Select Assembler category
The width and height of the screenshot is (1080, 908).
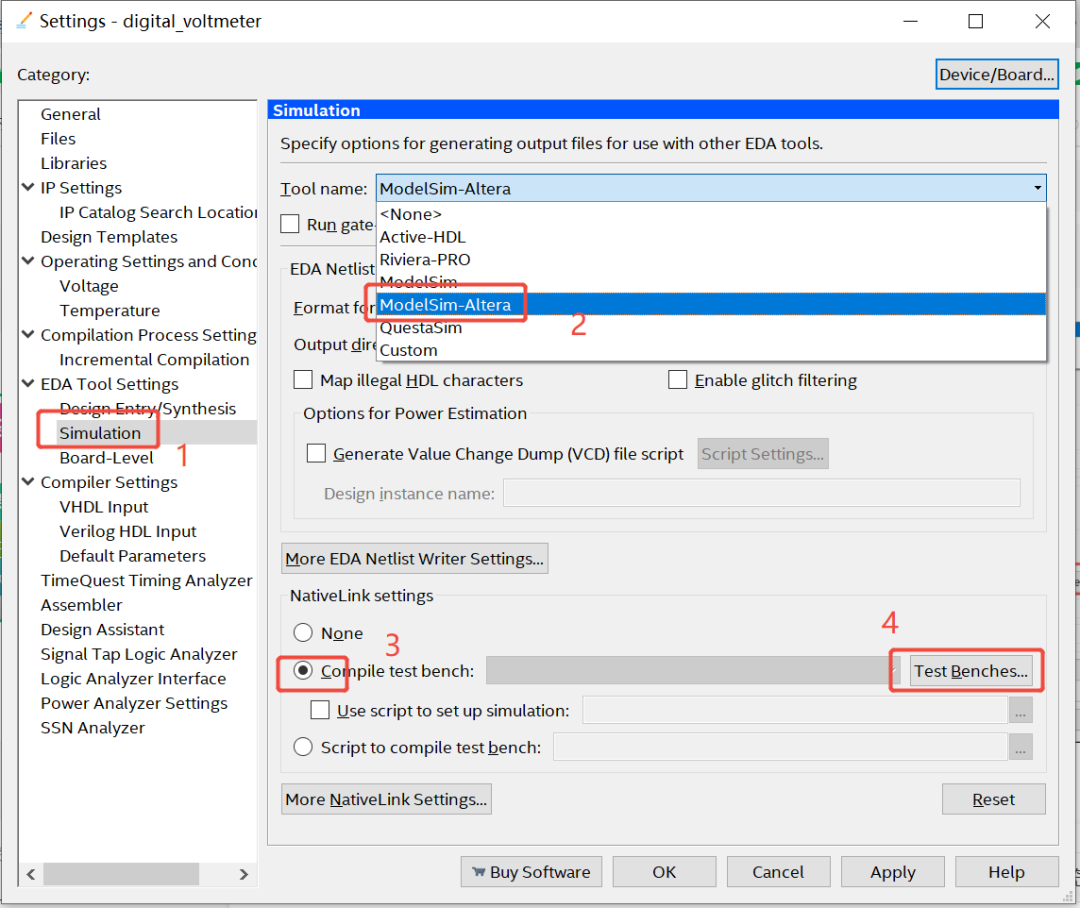(x=81, y=605)
